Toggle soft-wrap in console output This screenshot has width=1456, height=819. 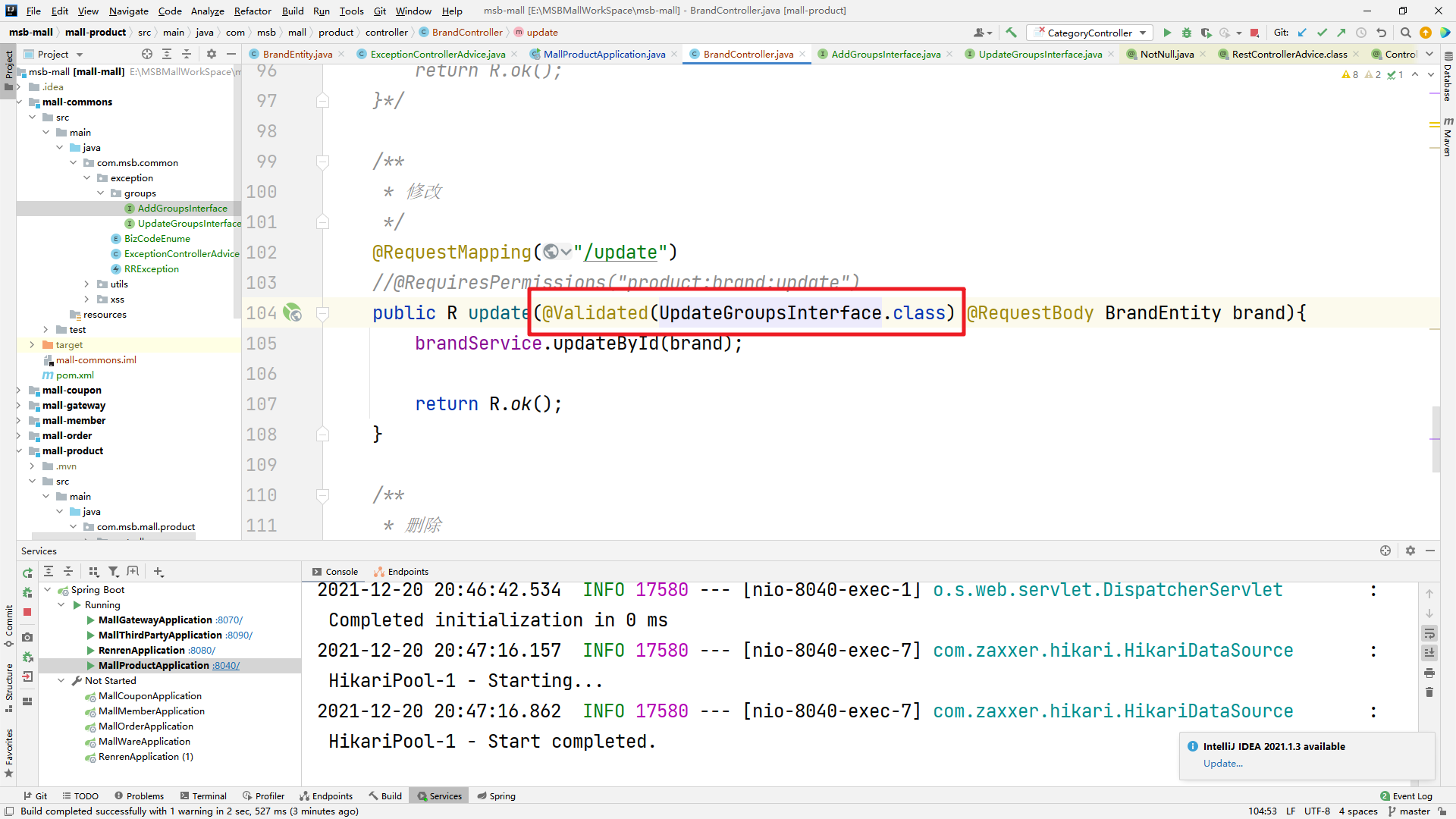pyautogui.click(x=1429, y=633)
